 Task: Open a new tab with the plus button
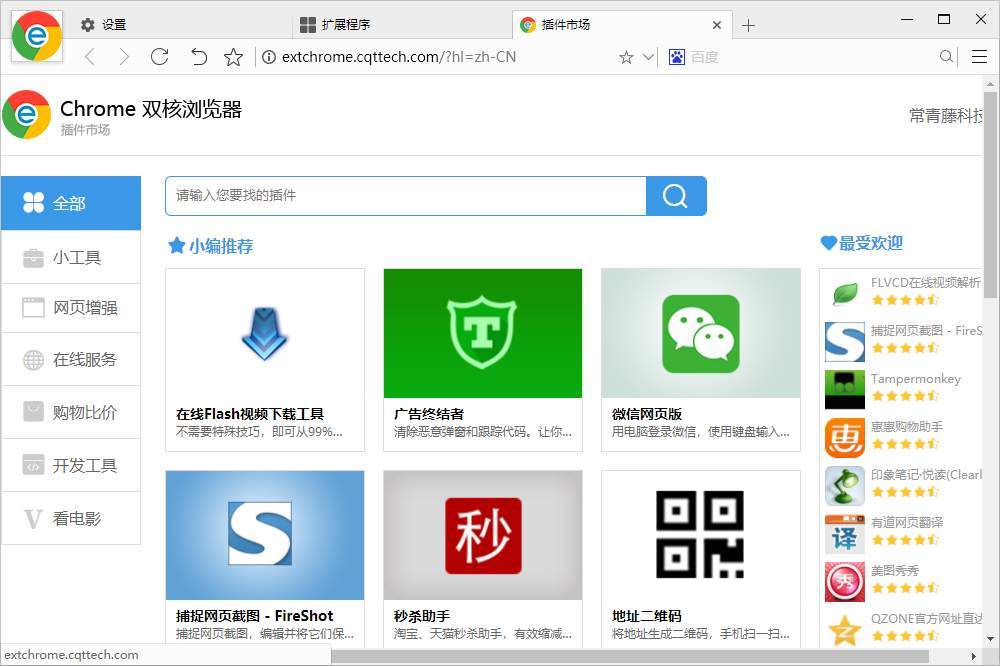click(x=749, y=26)
